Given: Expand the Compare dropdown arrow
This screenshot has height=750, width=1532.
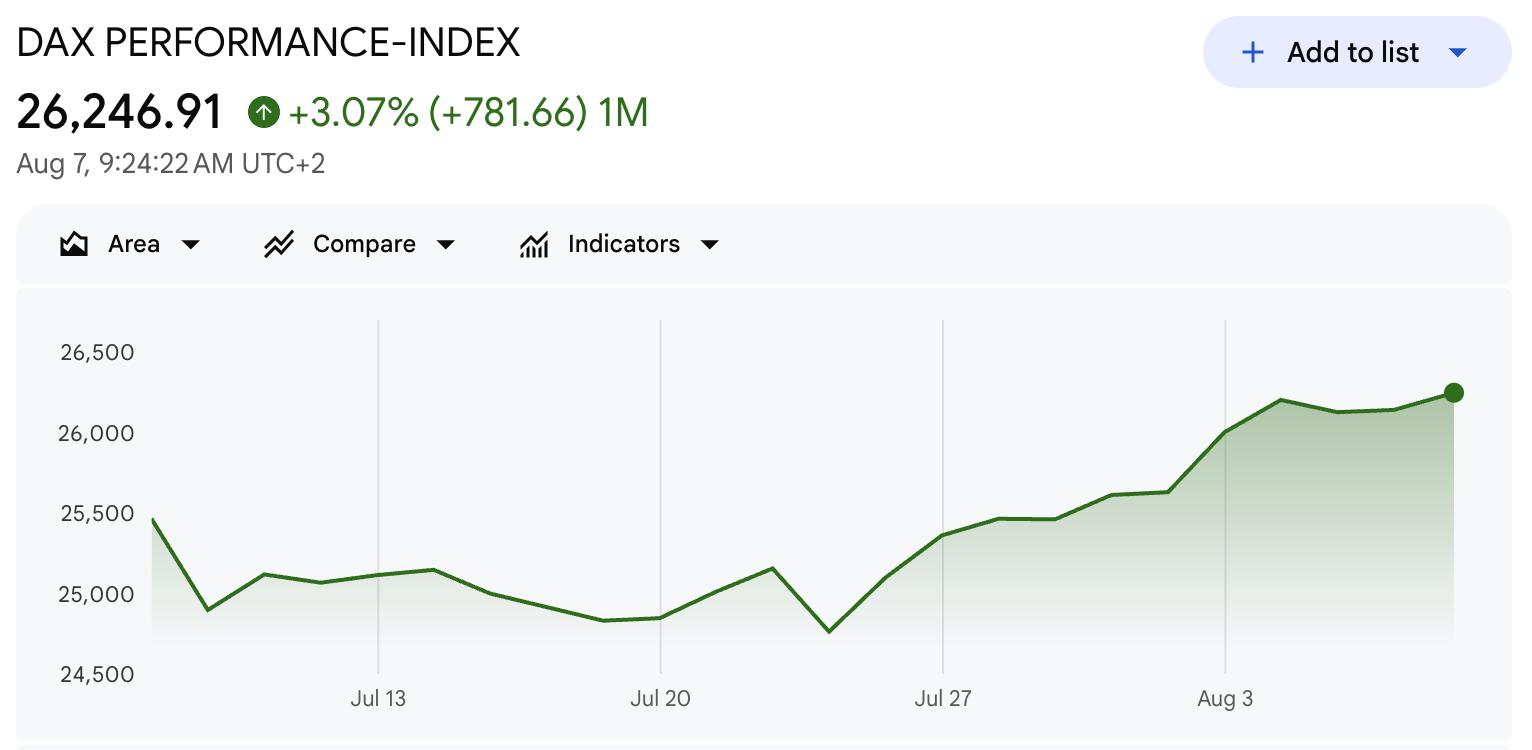Looking at the screenshot, I should point(446,245).
